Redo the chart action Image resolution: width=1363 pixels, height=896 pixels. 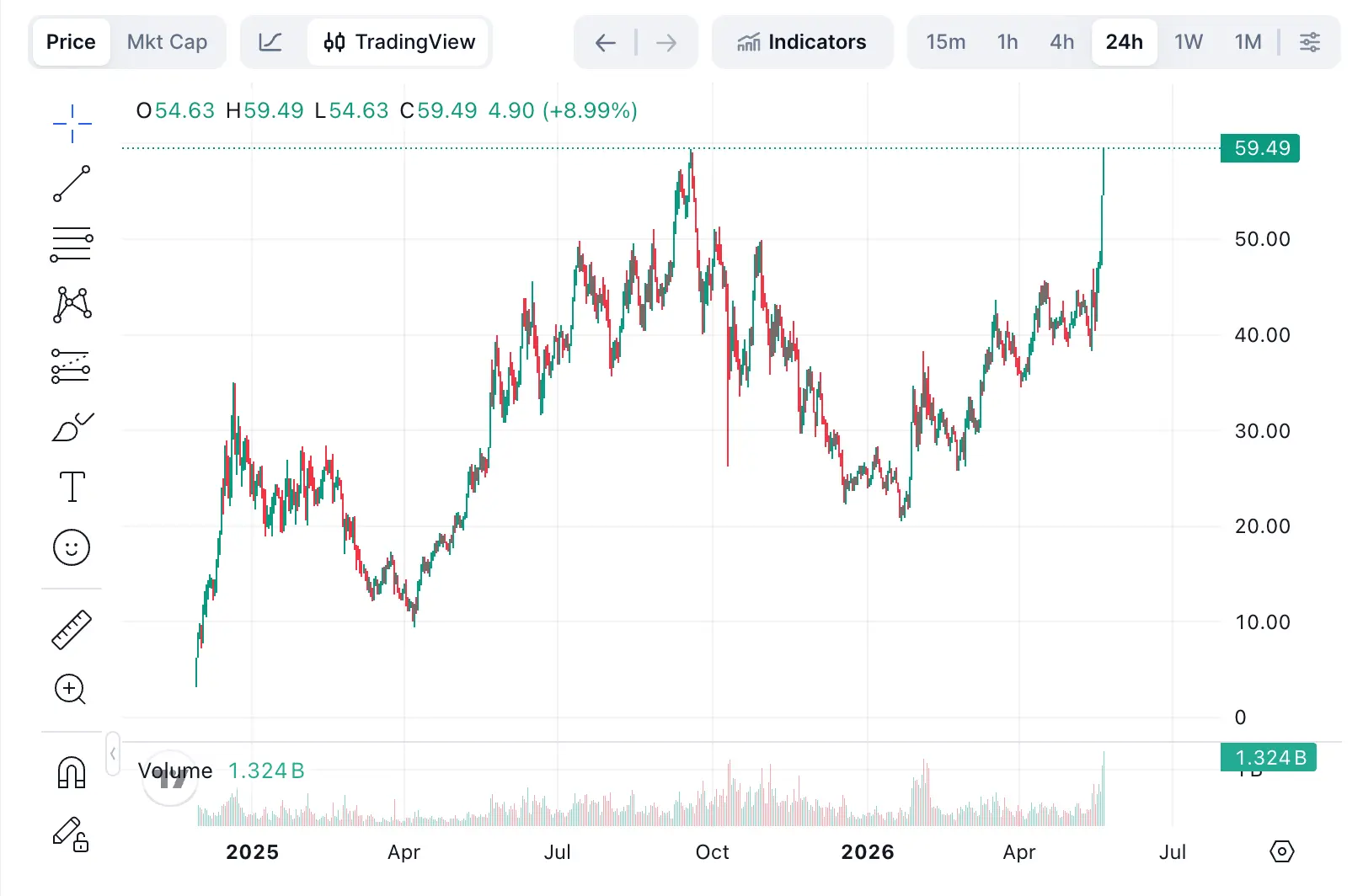point(666,42)
